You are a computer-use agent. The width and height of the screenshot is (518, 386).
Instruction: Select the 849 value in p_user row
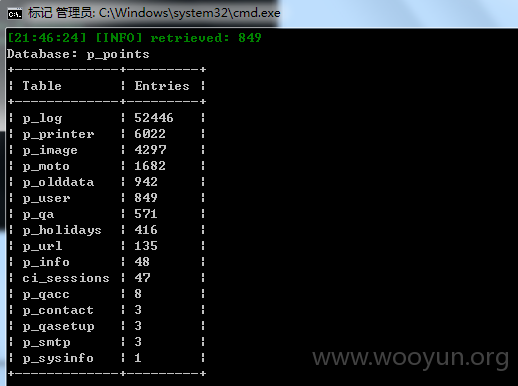click(x=146, y=198)
